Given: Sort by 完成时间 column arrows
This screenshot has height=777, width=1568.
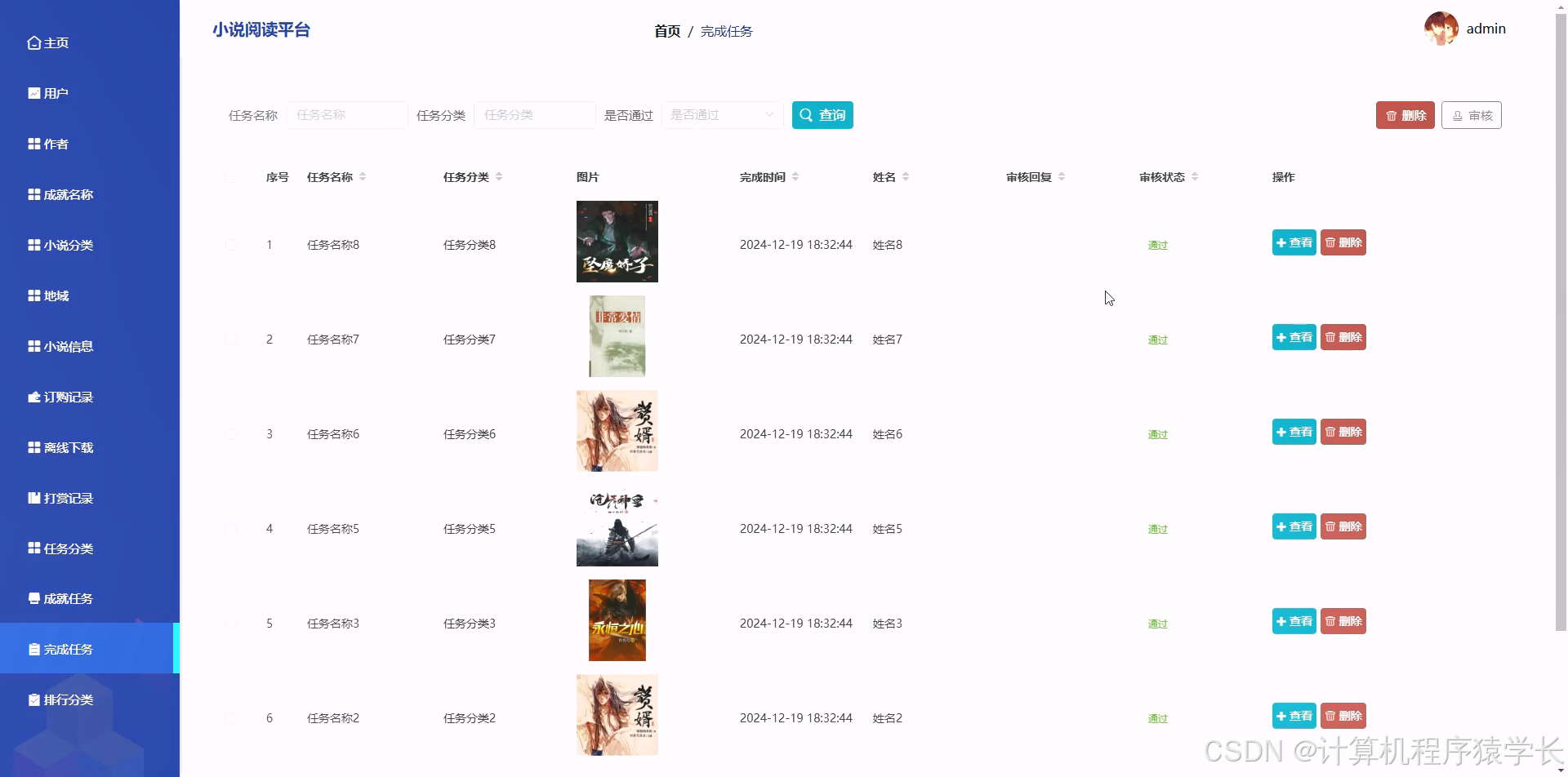Looking at the screenshot, I should tap(795, 177).
